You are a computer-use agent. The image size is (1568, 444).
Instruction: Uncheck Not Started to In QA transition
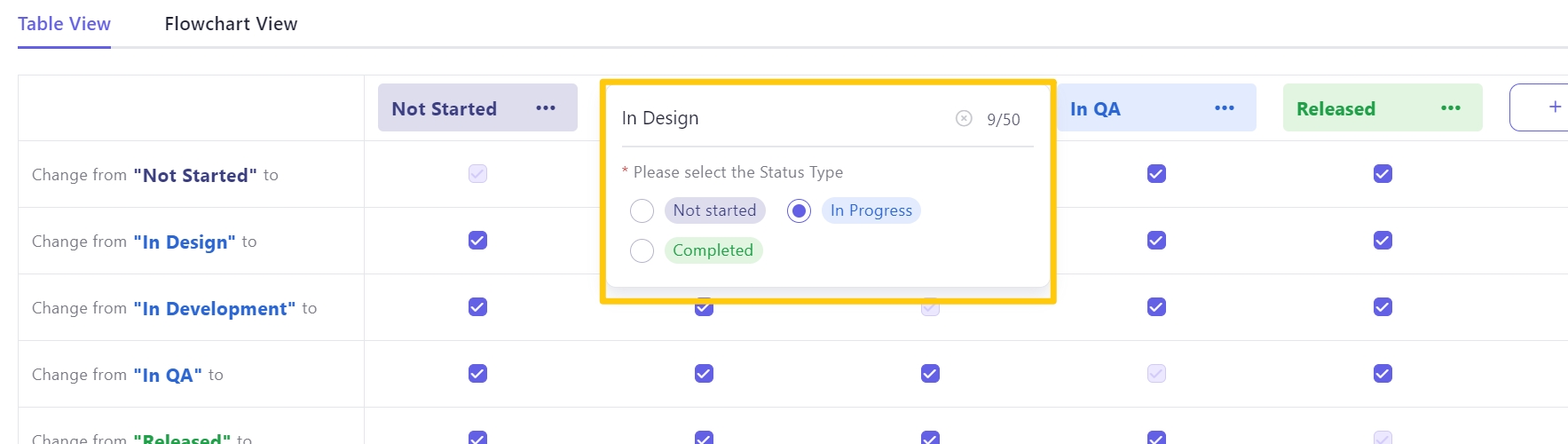[1156, 174]
